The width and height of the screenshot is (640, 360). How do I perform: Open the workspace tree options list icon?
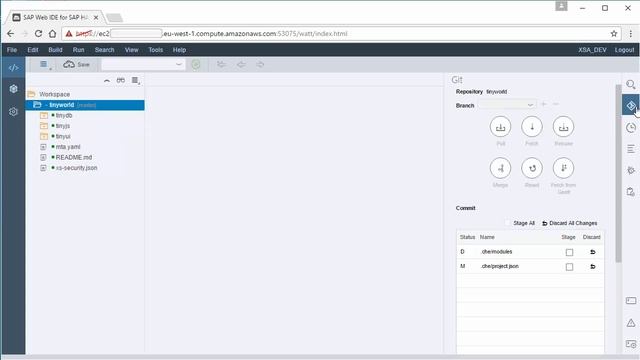[136, 80]
